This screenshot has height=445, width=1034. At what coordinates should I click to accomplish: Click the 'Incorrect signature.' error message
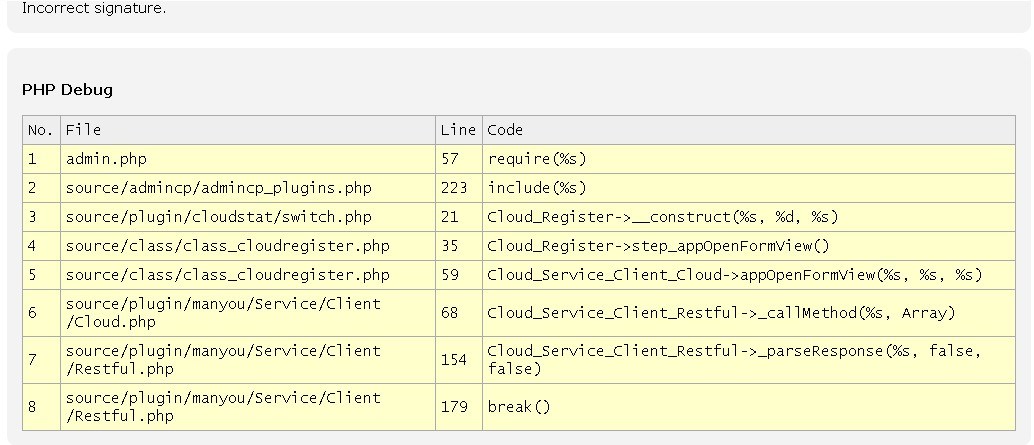point(94,8)
